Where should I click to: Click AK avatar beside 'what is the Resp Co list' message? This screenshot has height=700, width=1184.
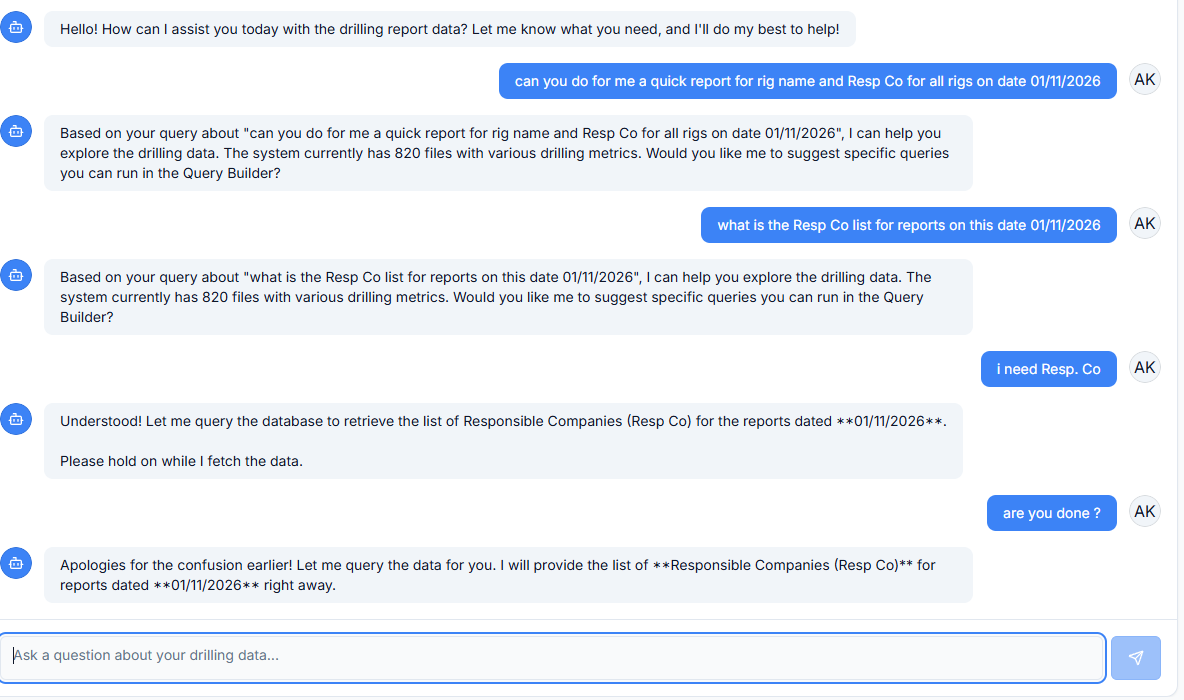coord(1145,224)
